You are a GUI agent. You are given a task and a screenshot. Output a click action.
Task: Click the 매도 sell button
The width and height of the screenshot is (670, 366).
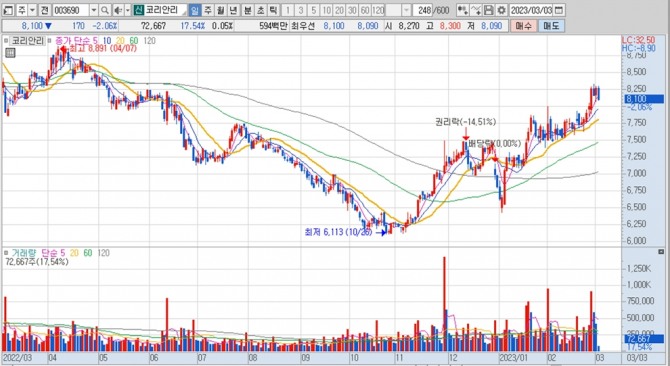pos(551,26)
